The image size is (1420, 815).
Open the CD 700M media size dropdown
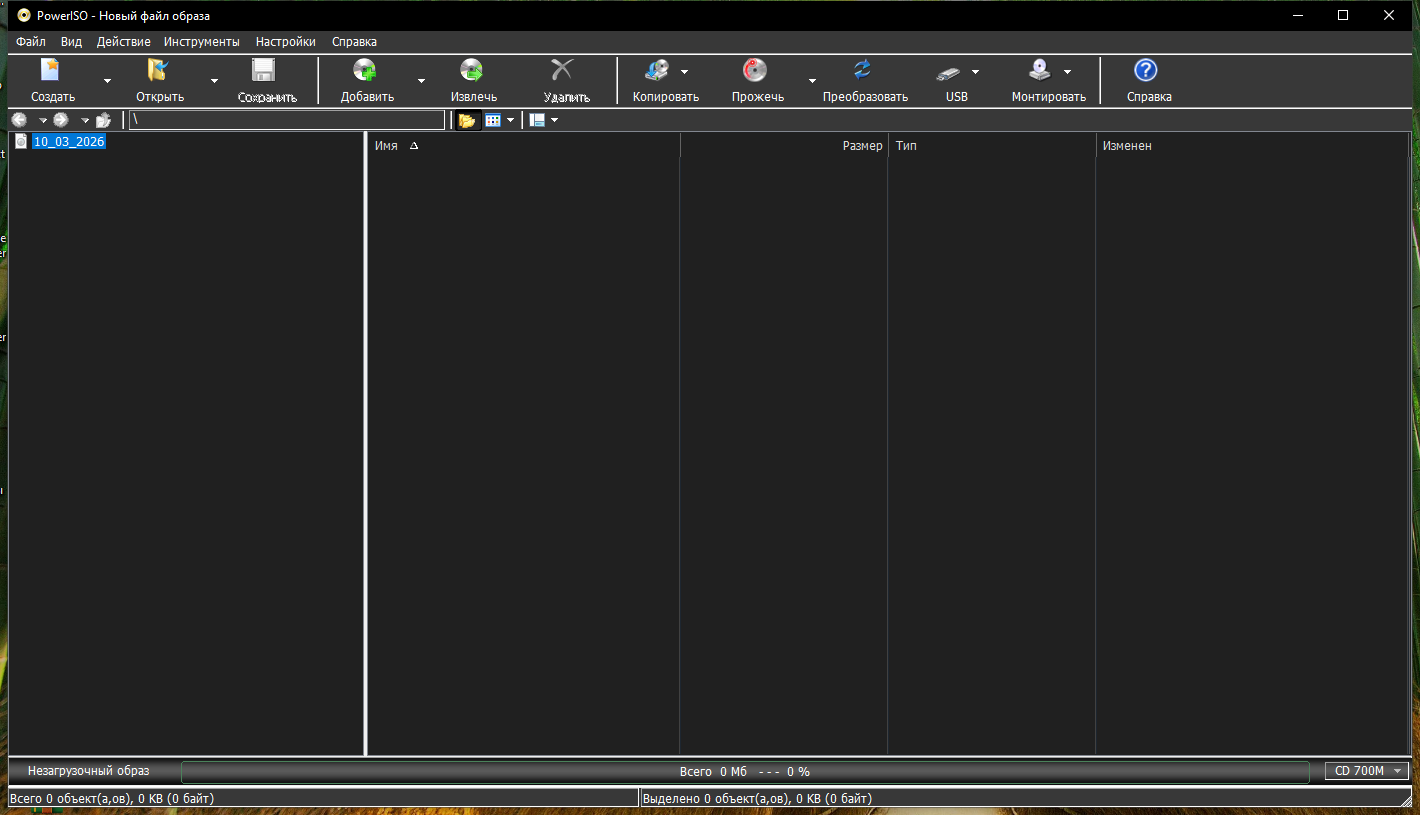(x=1366, y=771)
